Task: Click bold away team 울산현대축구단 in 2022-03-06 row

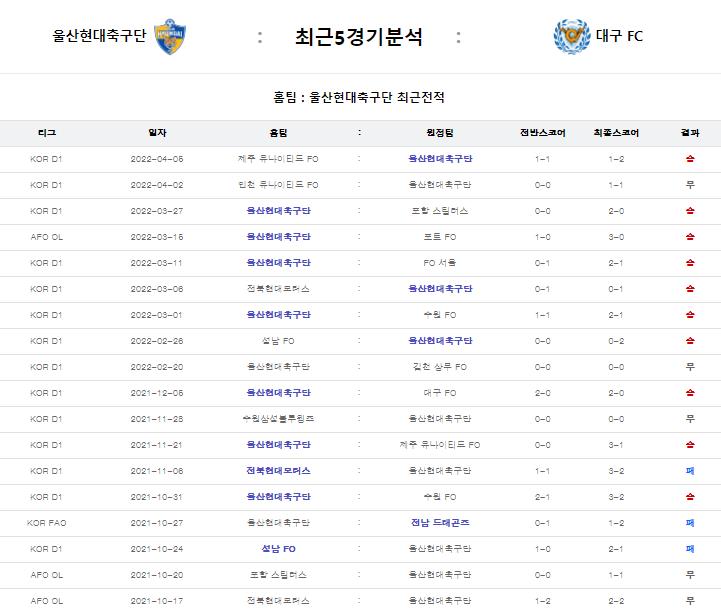Action: (x=440, y=289)
